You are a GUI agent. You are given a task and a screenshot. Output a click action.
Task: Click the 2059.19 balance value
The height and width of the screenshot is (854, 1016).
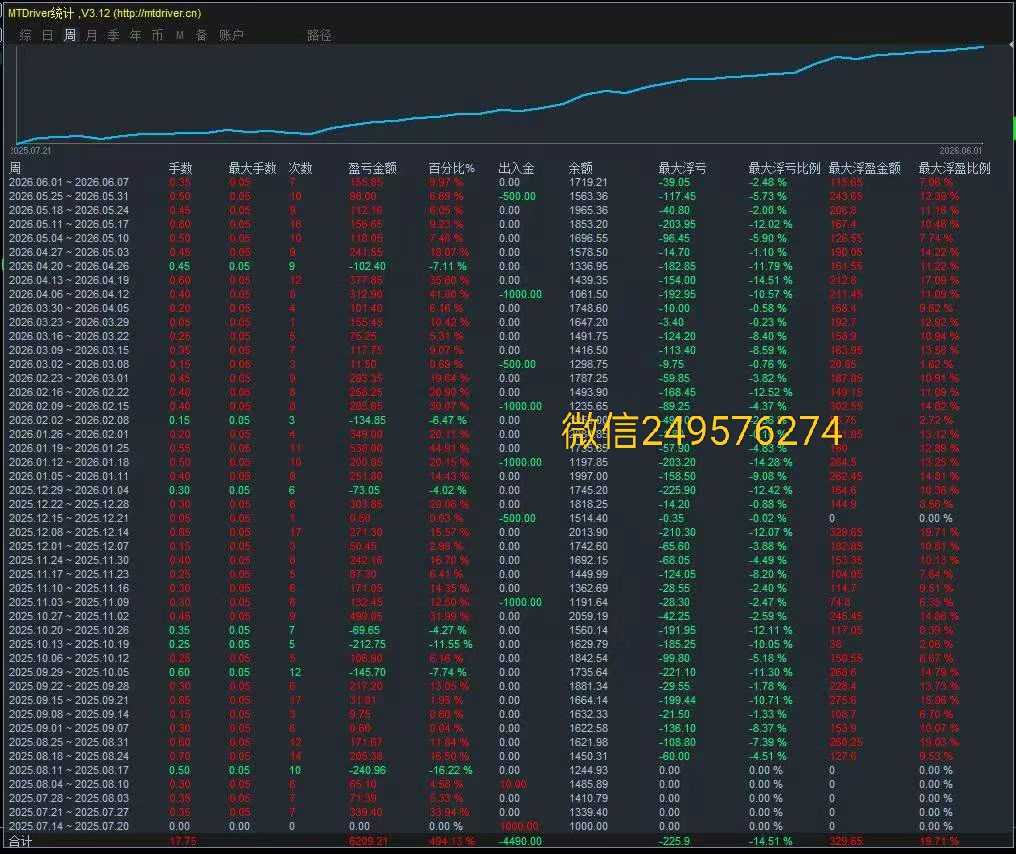tap(588, 616)
